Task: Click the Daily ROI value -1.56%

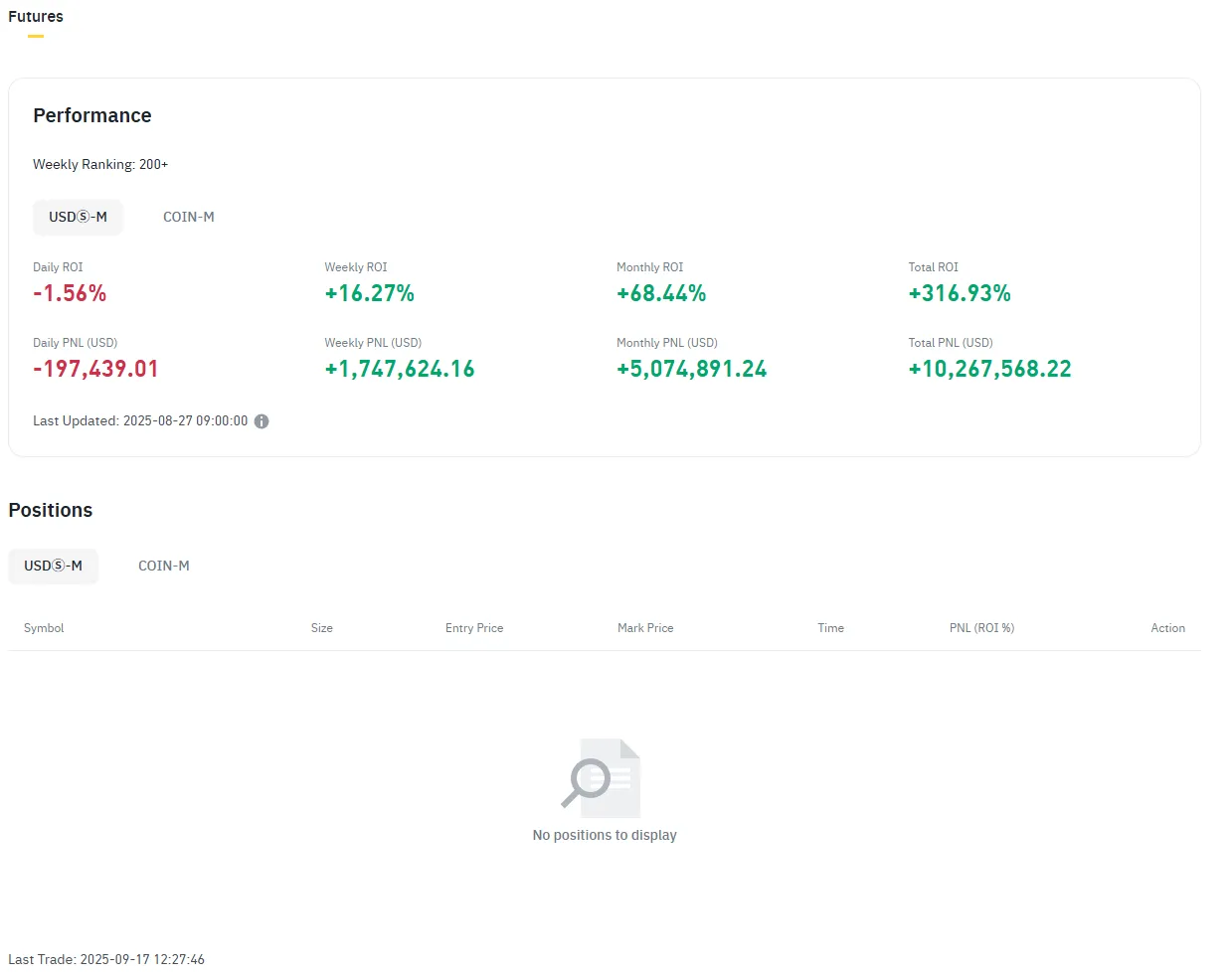Action: coord(70,293)
